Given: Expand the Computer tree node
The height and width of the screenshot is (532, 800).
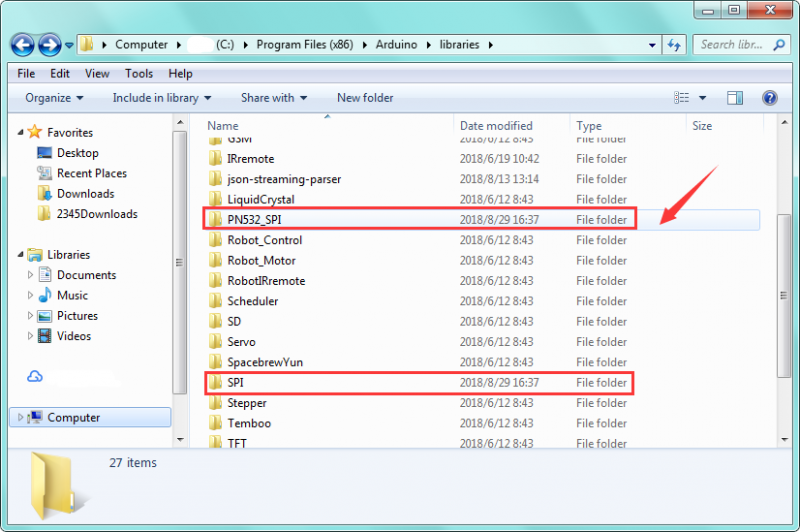Looking at the screenshot, I should click(x=17, y=418).
